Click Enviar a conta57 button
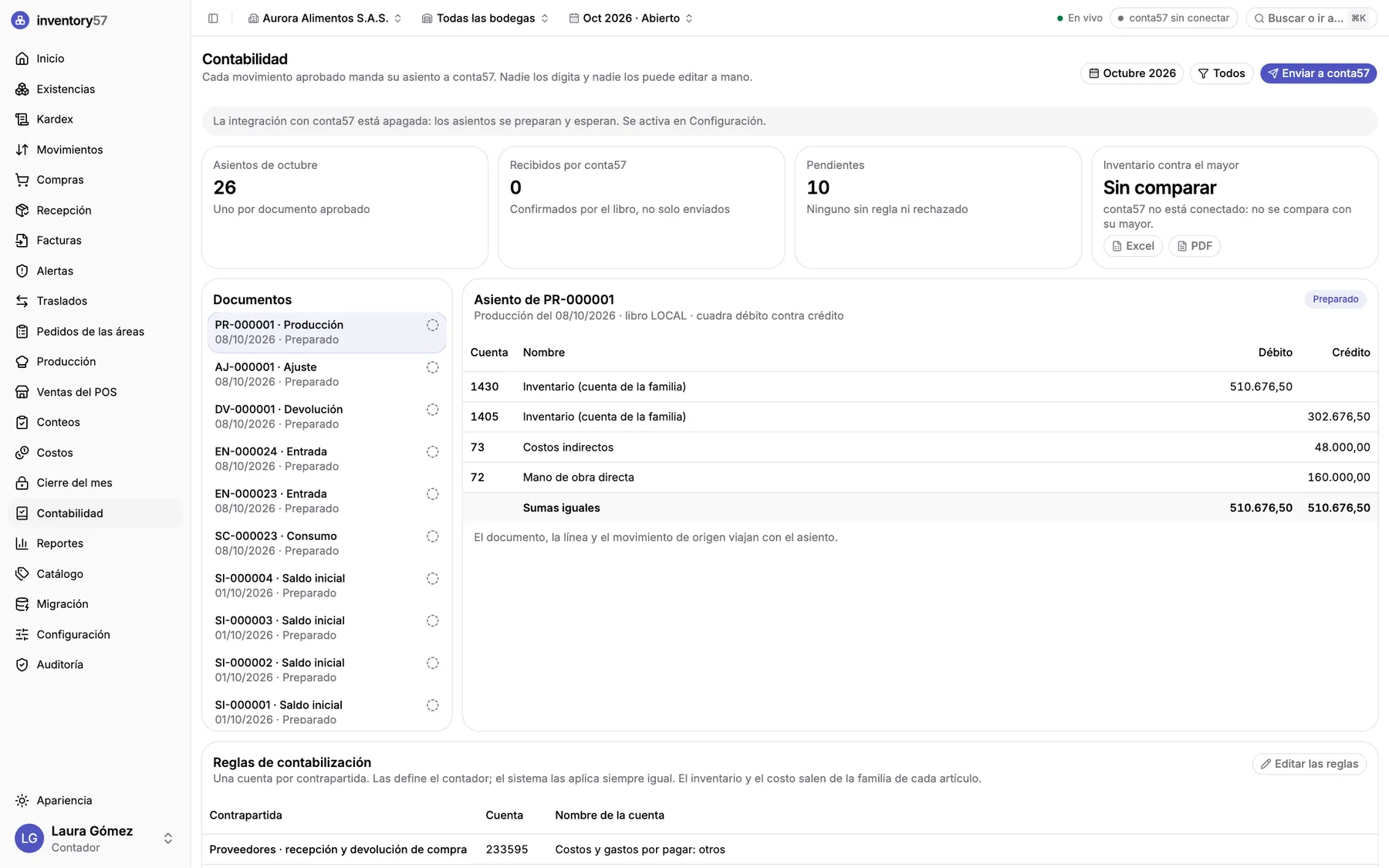The width and height of the screenshot is (1389, 868). coord(1318,73)
